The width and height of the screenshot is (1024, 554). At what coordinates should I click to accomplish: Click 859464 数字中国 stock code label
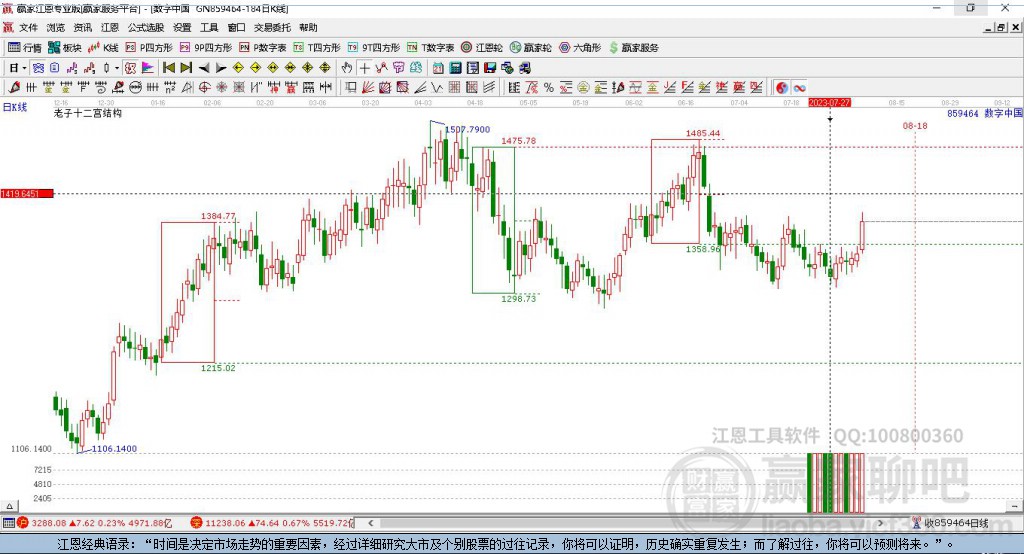pos(984,113)
